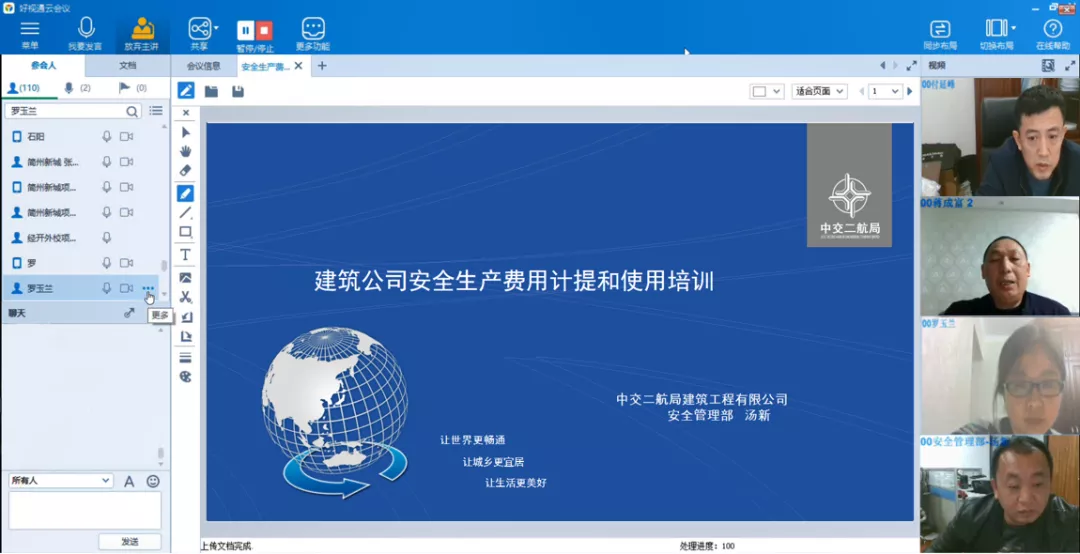Click the save document floppy icon
Screen dimensions: 1080x554
[238, 91]
